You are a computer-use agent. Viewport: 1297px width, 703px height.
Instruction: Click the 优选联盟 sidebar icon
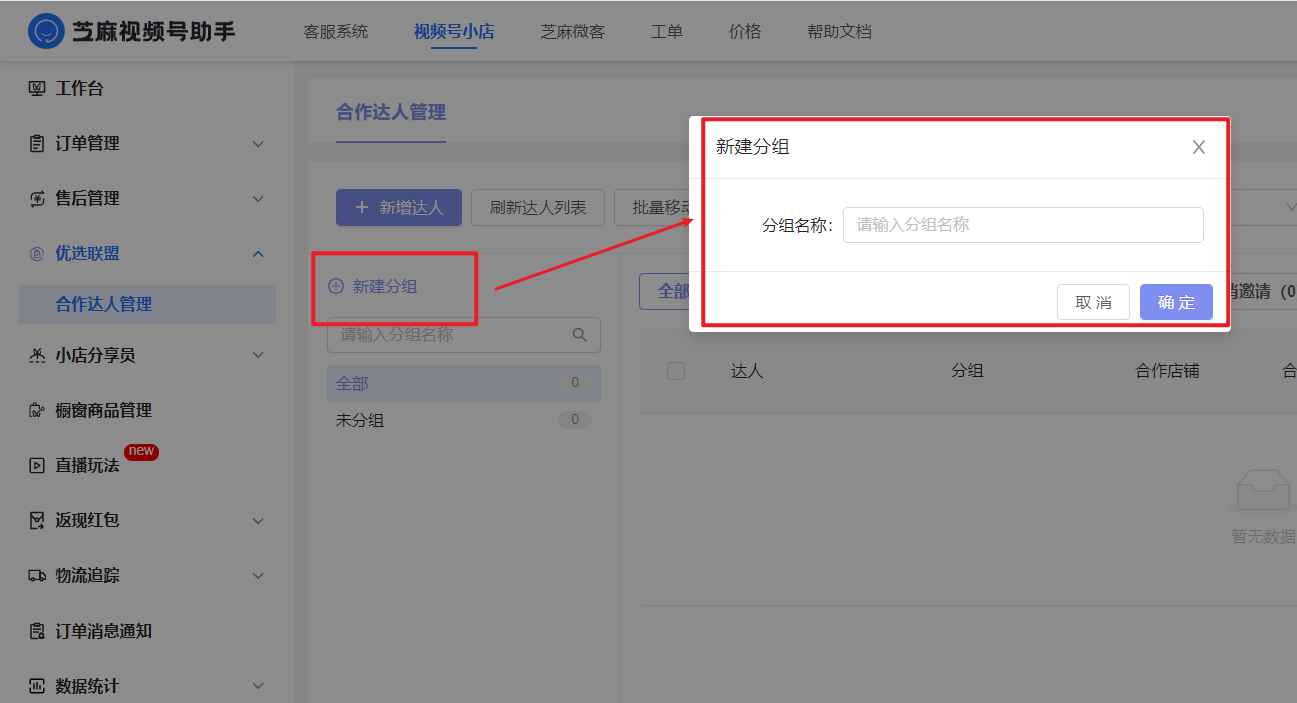[37, 254]
